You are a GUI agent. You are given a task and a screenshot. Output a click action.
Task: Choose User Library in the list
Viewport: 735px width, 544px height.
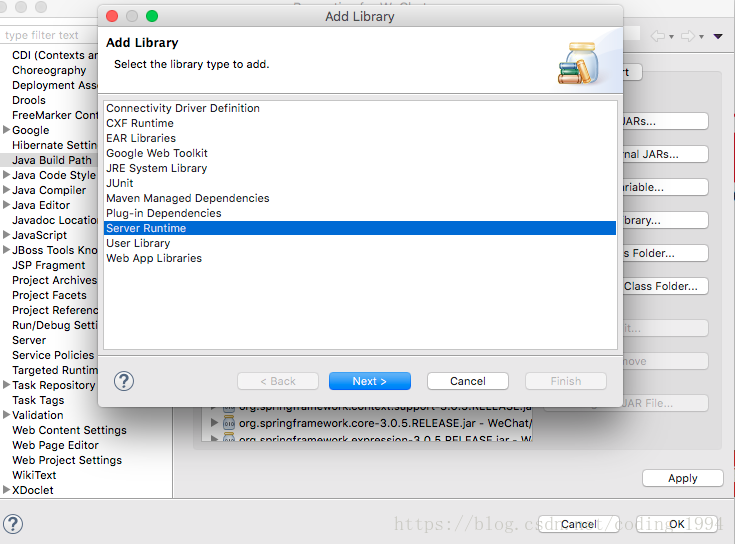360,243
